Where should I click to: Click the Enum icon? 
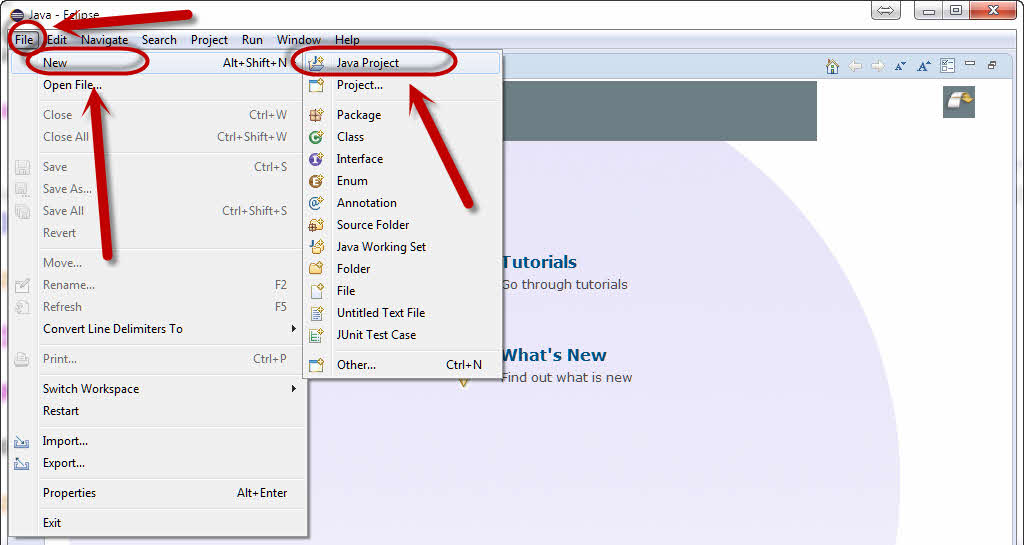pyautogui.click(x=317, y=181)
